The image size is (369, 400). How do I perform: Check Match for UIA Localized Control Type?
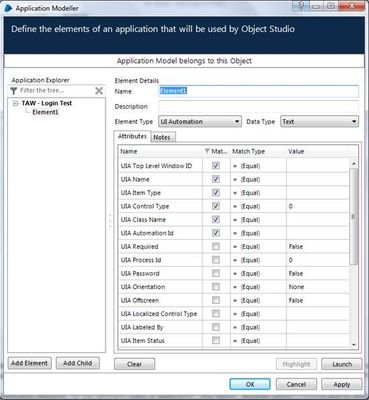[x=216, y=314]
